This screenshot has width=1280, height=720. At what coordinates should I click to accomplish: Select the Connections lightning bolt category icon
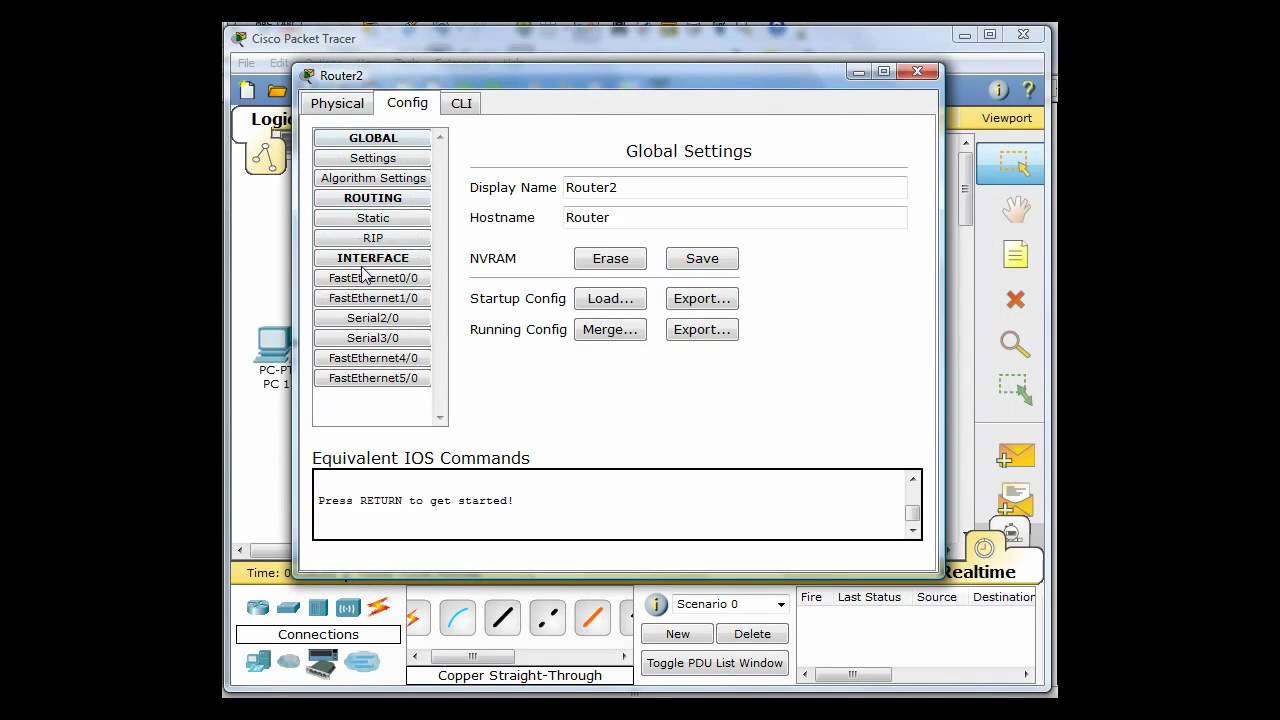378,607
